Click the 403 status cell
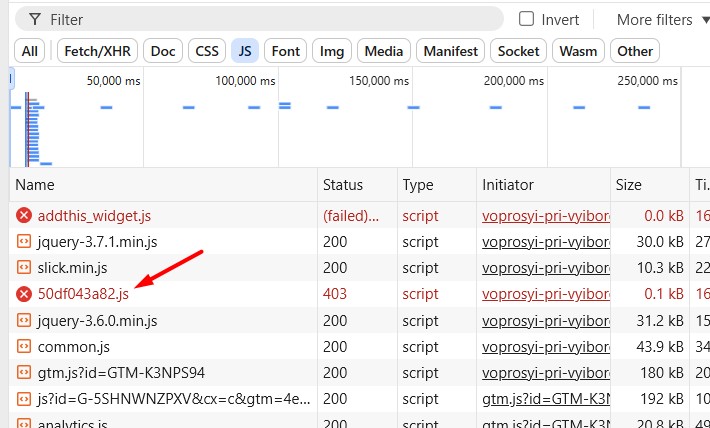The height and width of the screenshot is (428, 710). [x=335, y=294]
